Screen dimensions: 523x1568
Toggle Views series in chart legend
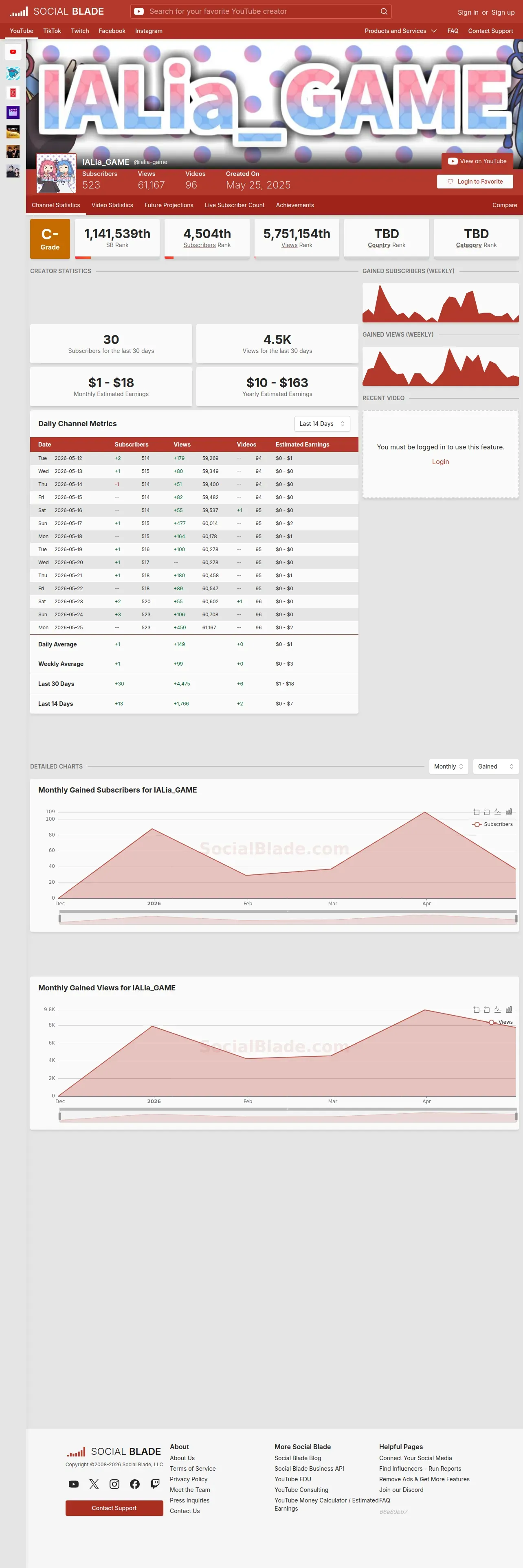[501, 1022]
